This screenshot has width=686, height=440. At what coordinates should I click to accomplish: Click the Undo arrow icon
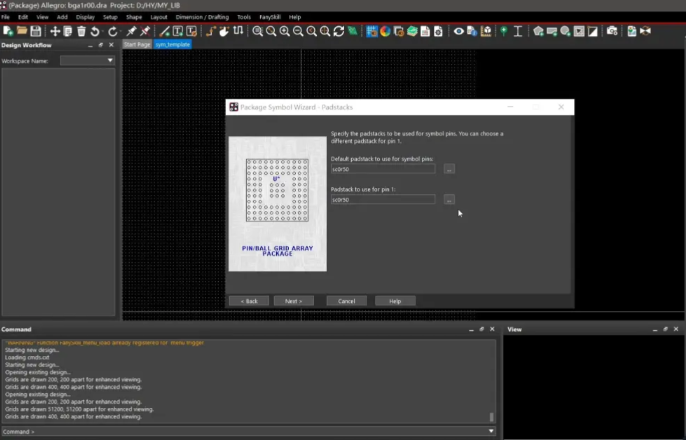click(x=94, y=31)
